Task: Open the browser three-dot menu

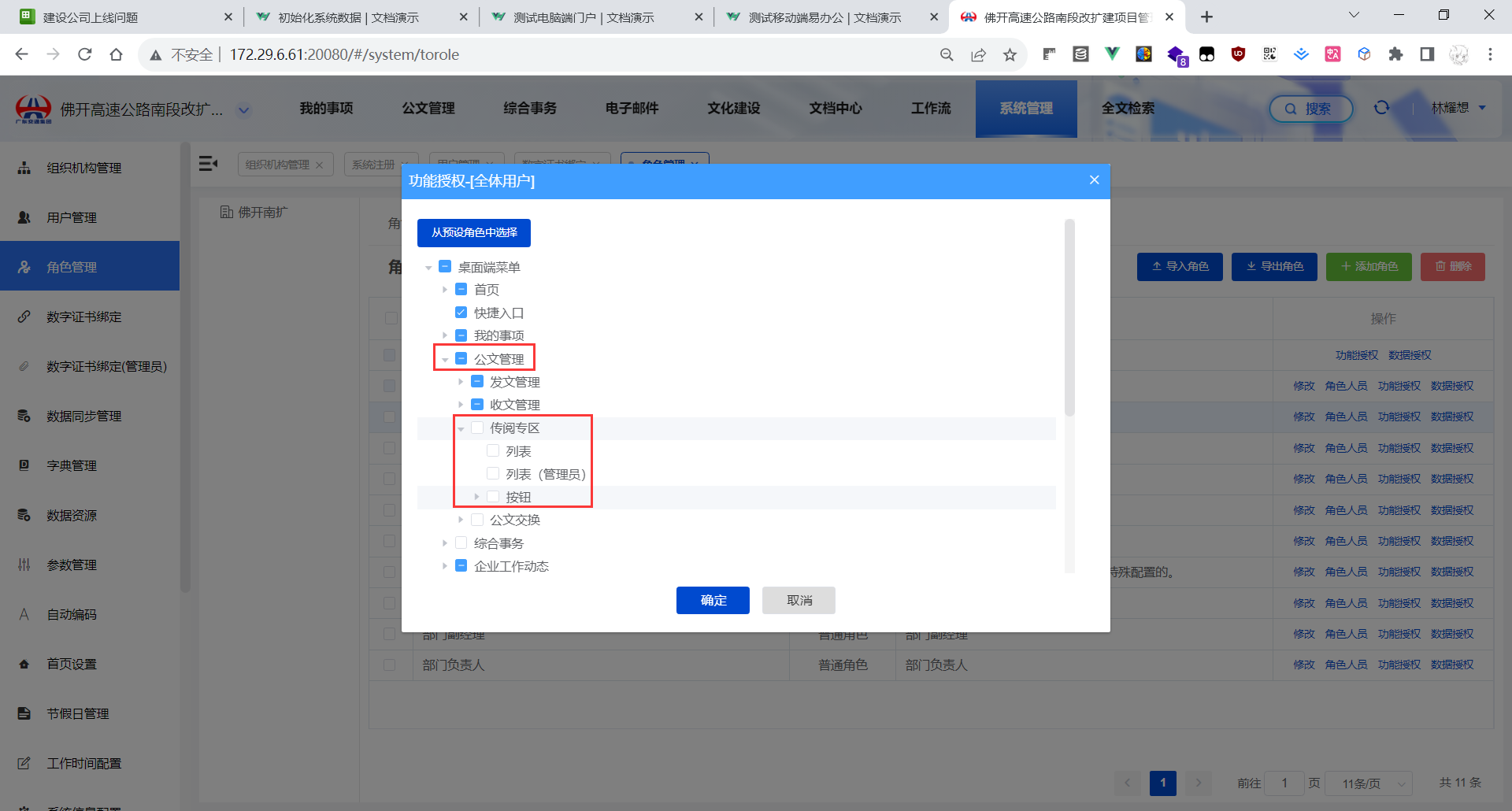Action: click(1490, 54)
